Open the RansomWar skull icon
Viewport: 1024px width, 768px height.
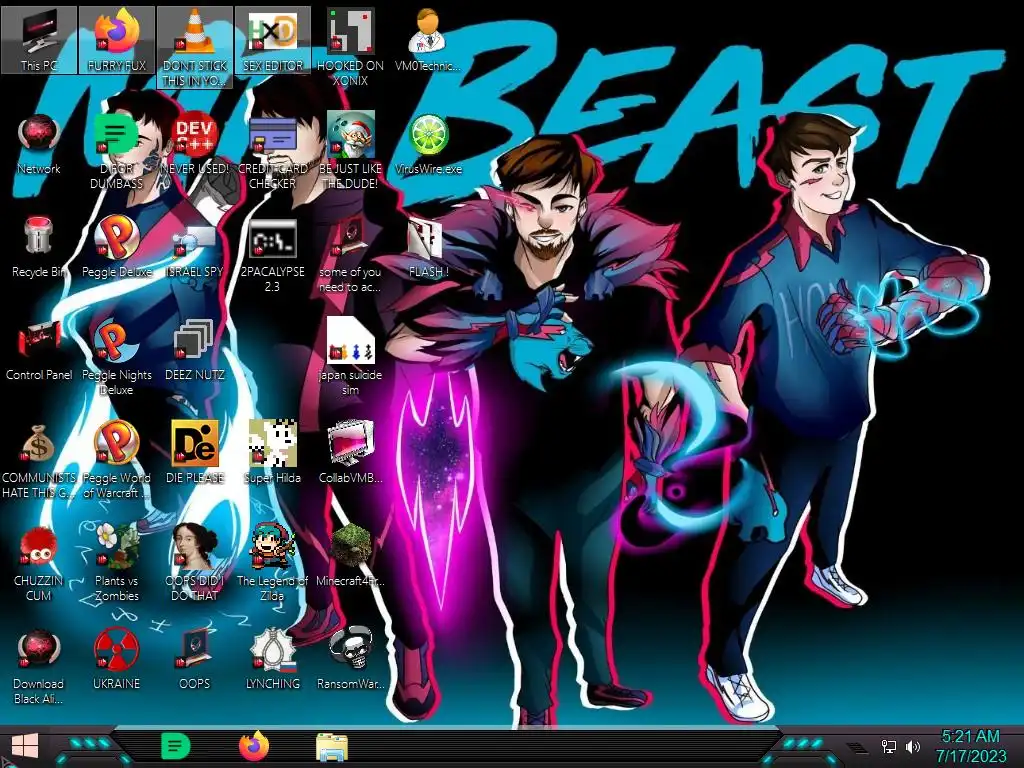pyautogui.click(x=350, y=660)
